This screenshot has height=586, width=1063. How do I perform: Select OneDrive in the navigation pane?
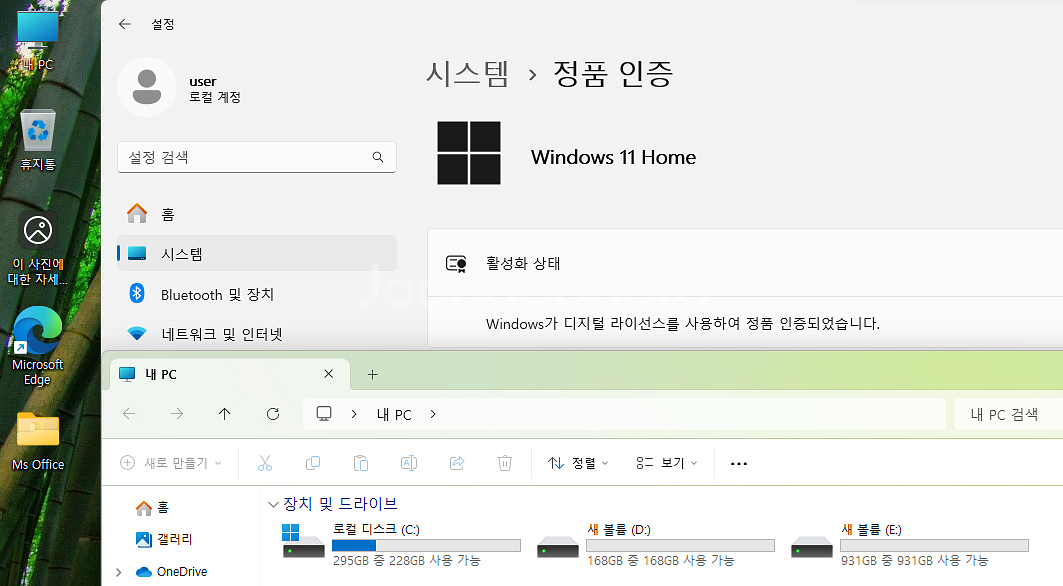tap(172, 572)
